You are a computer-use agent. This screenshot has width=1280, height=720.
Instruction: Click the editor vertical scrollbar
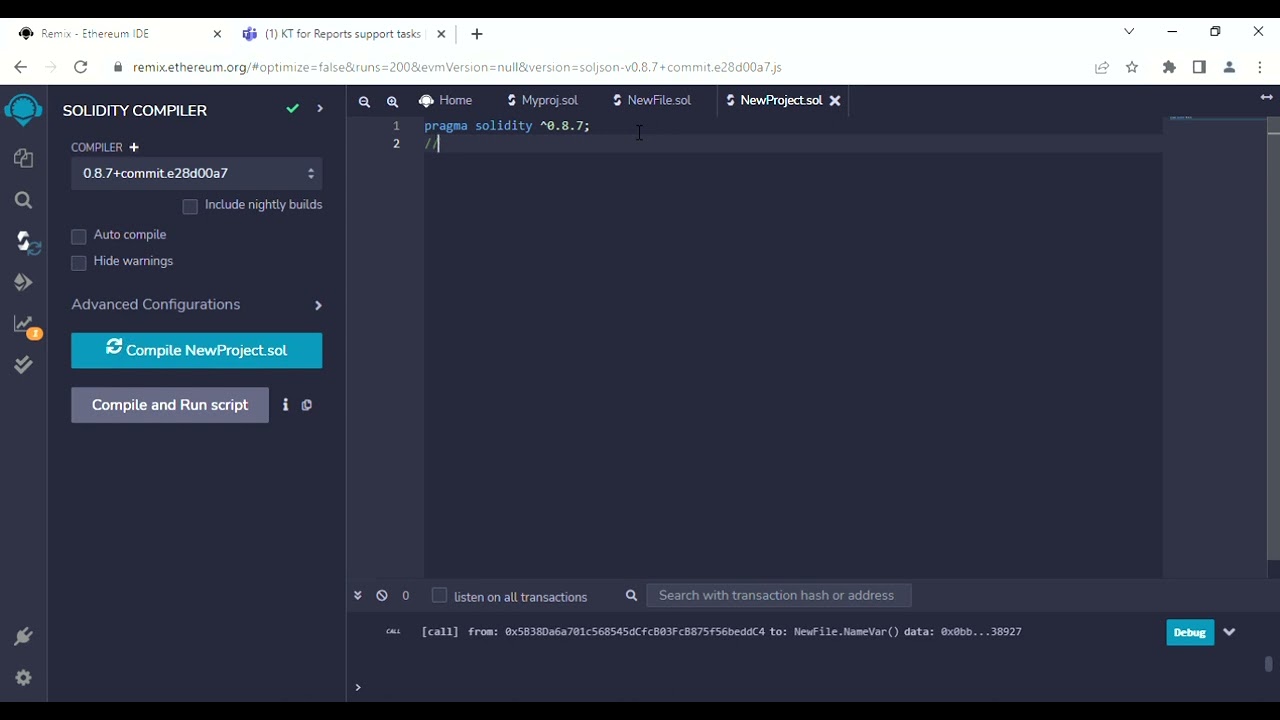[x=1273, y=340]
